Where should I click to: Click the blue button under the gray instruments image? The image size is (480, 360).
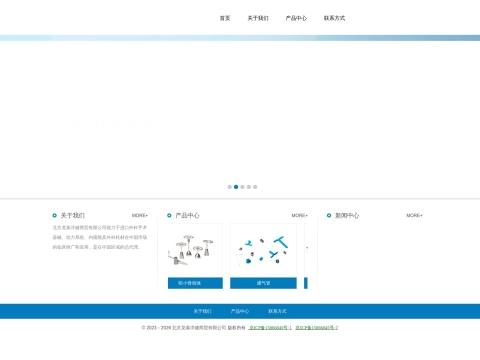(x=195, y=283)
